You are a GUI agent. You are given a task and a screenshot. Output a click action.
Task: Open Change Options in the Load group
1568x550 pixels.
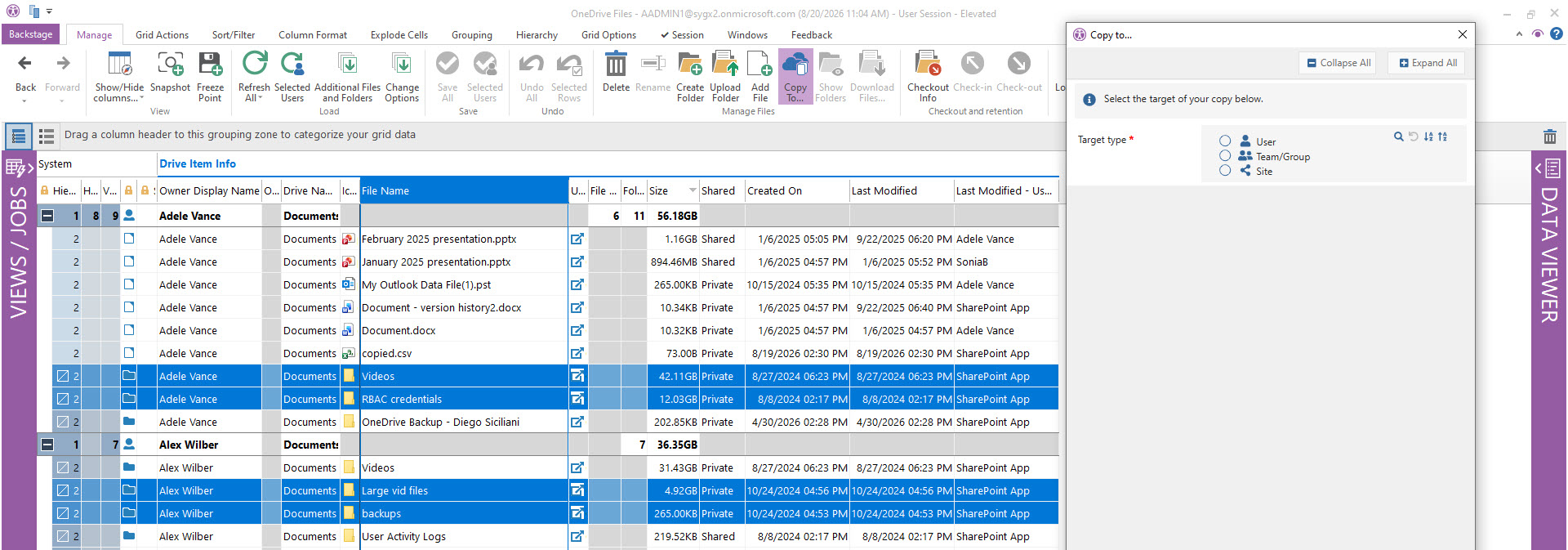point(402,76)
